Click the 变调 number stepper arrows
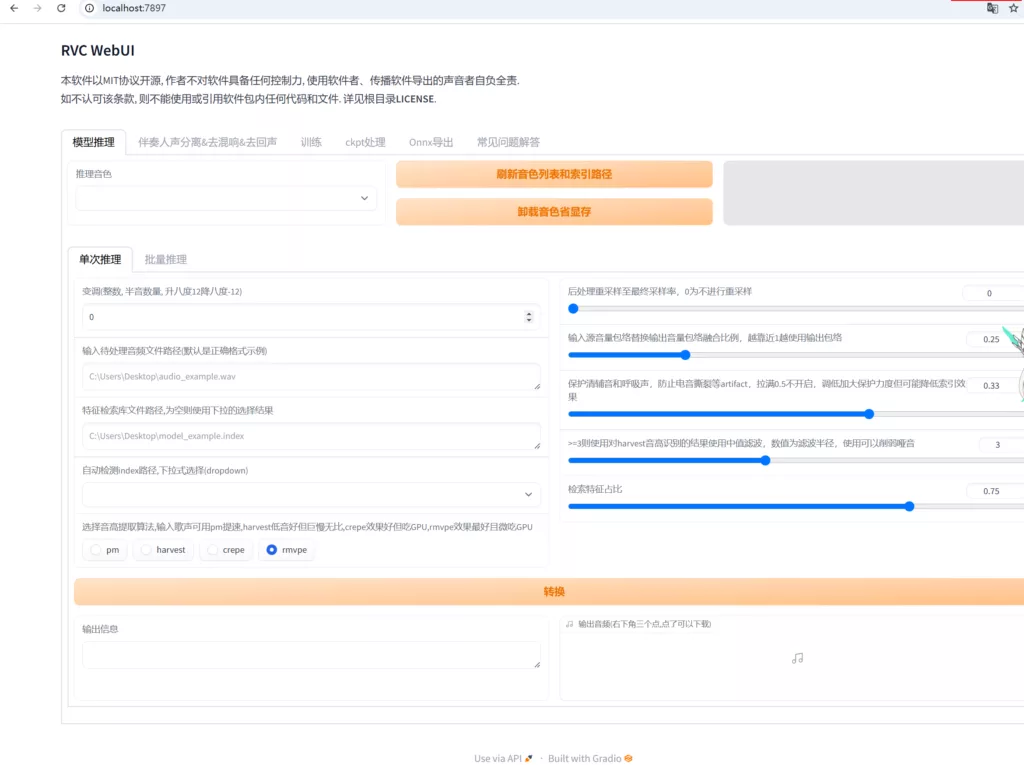The height and width of the screenshot is (765, 1024). tap(529, 317)
